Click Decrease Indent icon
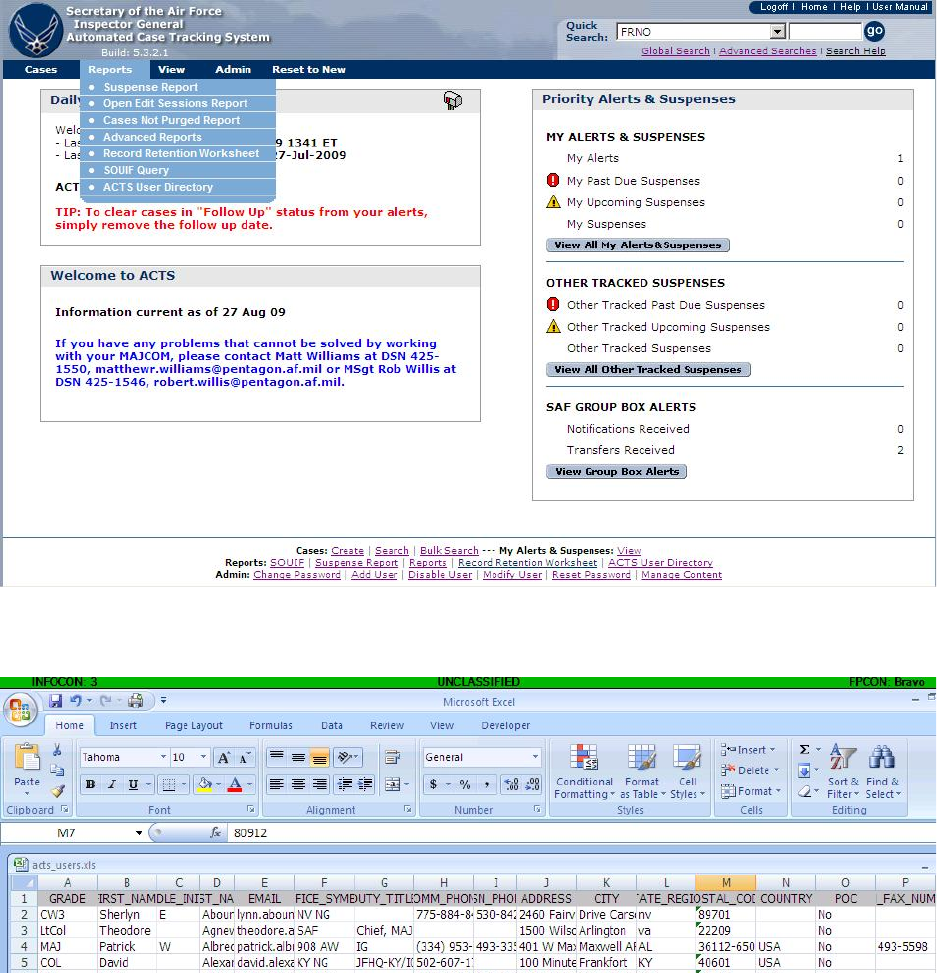This screenshot has width=937, height=973. click(345, 784)
